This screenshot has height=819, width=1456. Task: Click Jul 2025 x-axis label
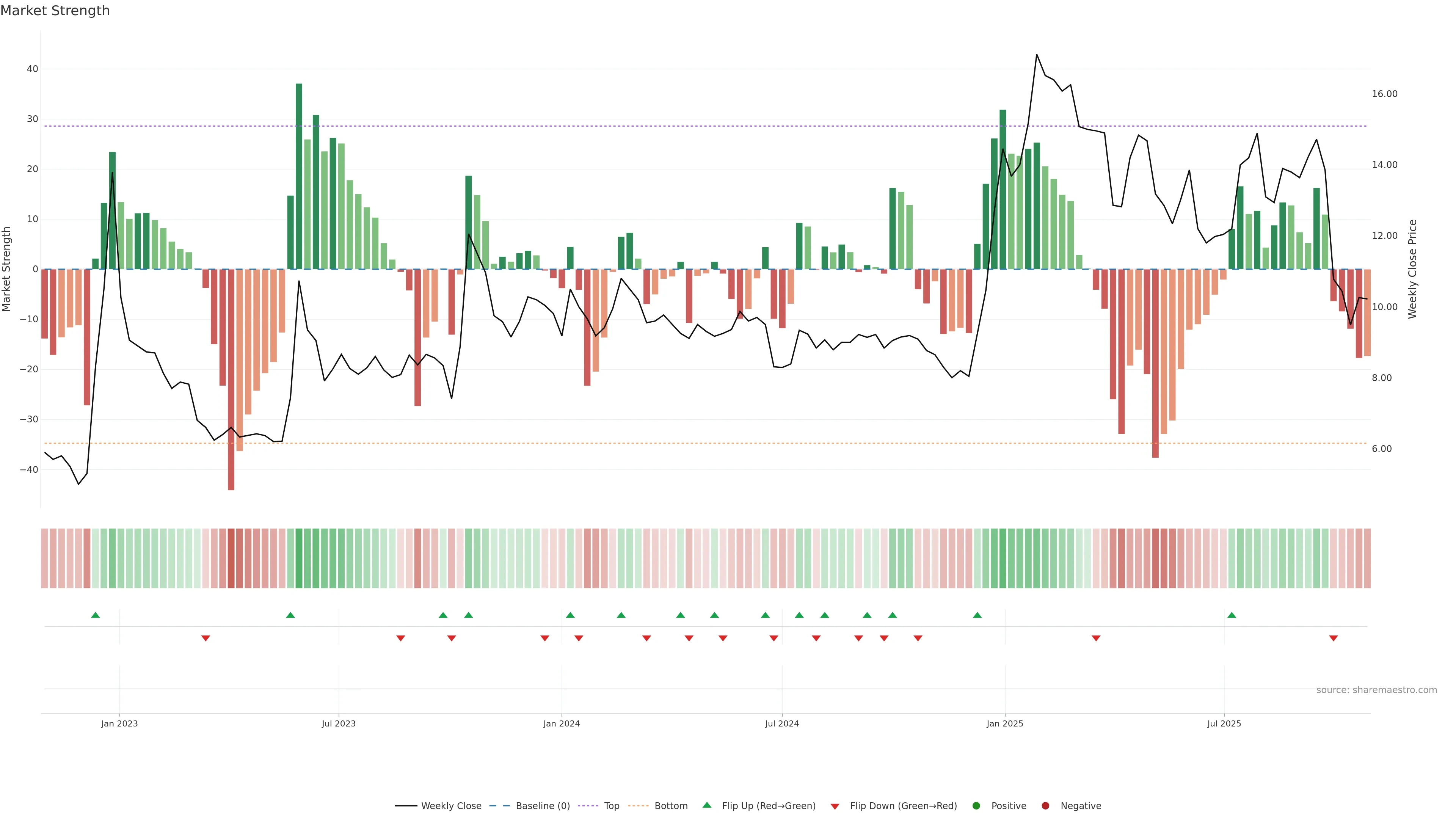click(x=1224, y=723)
